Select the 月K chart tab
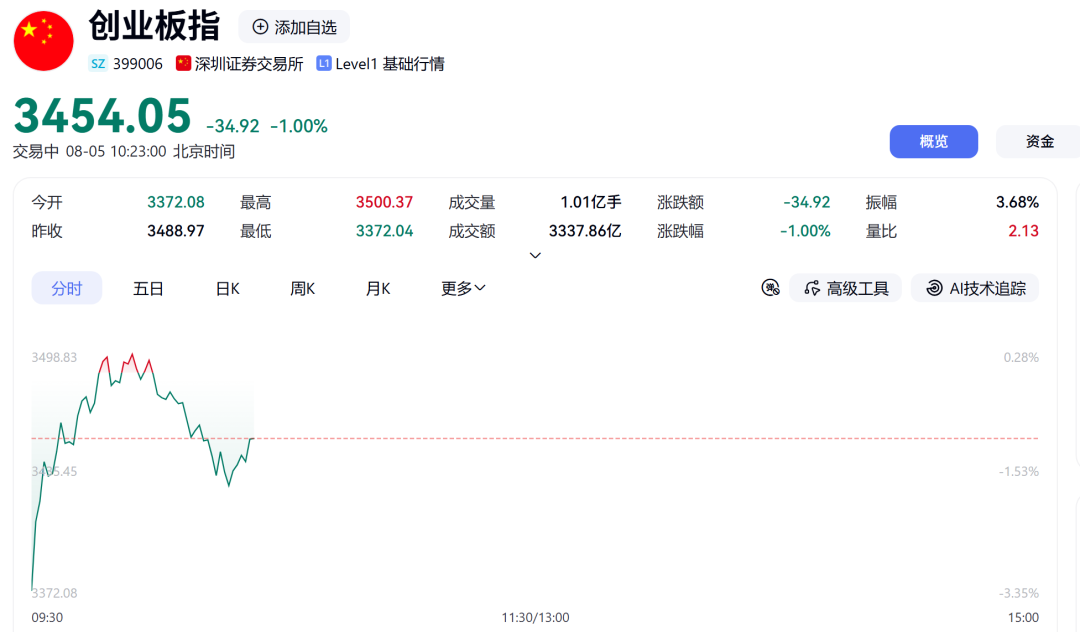Viewport: 1080px width, 632px height. coord(378,288)
